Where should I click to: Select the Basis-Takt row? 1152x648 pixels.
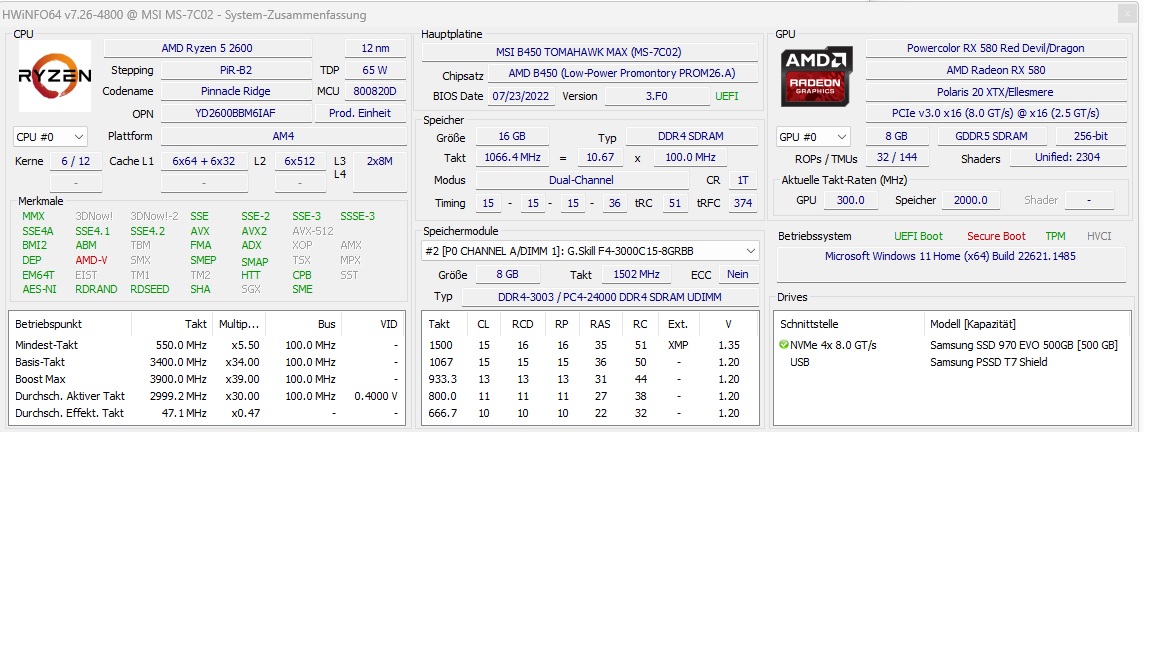pyautogui.click(x=206, y=361)
